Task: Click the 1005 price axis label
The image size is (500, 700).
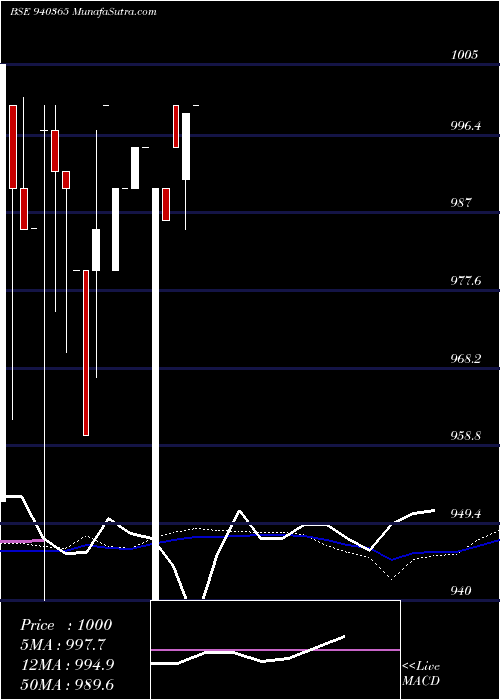Action: click(x=464, y=55)
